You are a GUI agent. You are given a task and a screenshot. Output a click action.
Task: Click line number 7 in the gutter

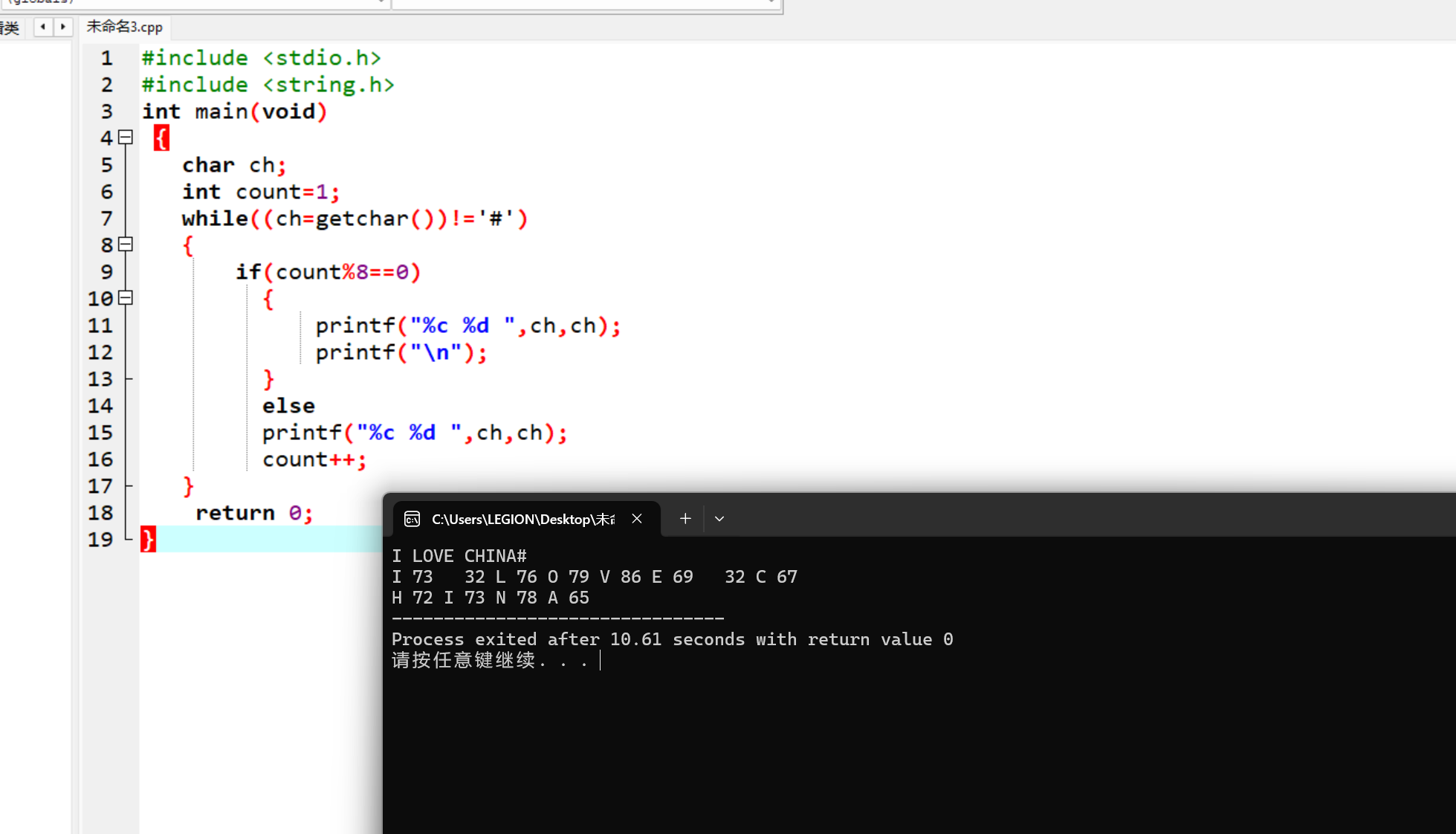(106, 219)
